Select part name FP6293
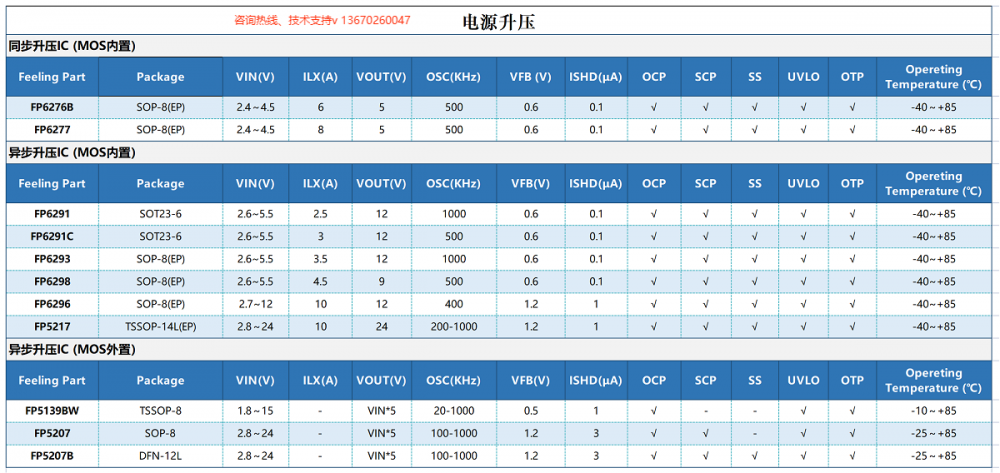The image size is (1000, 473). pos(52,259)
